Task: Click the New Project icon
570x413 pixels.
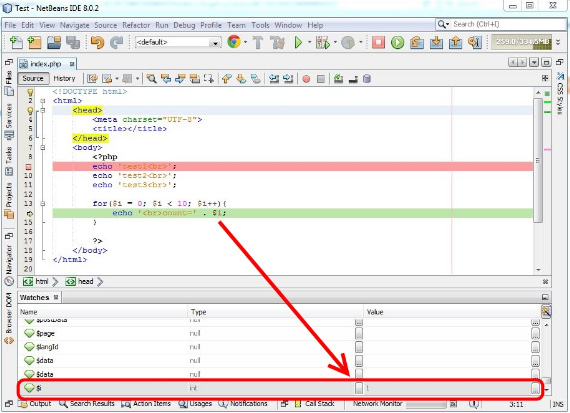Action: click(x=35, y=43)
